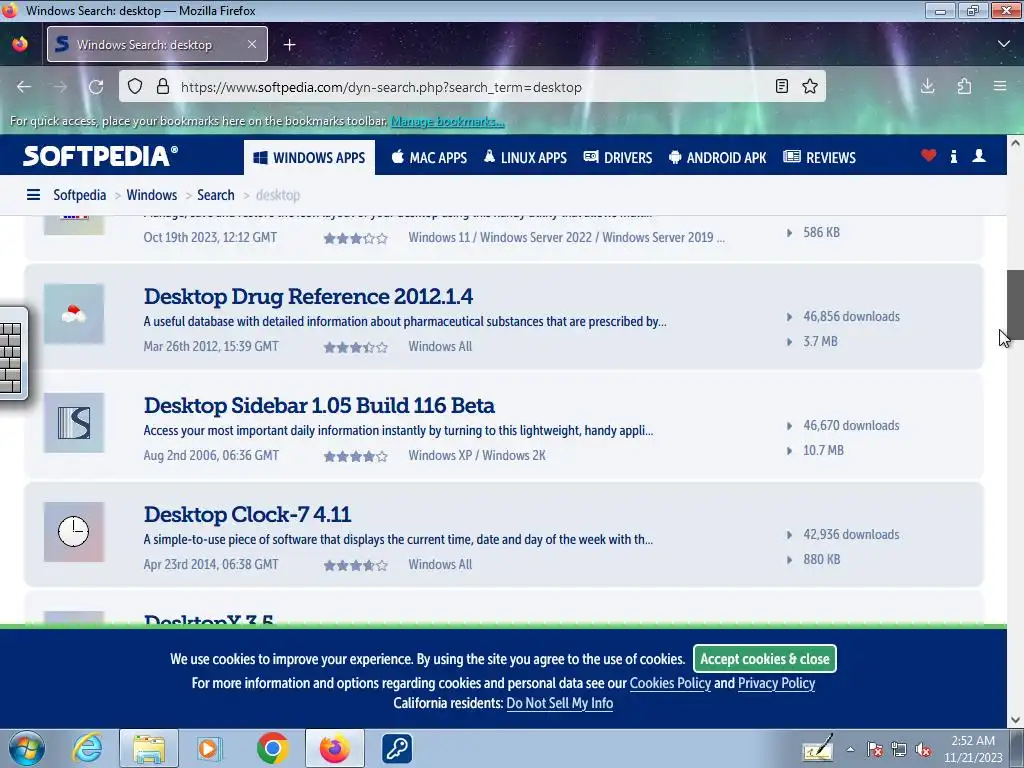Open Do Not Sell My Info link
This screenshot has width=1024, height=768.
(x=560, y=703)
